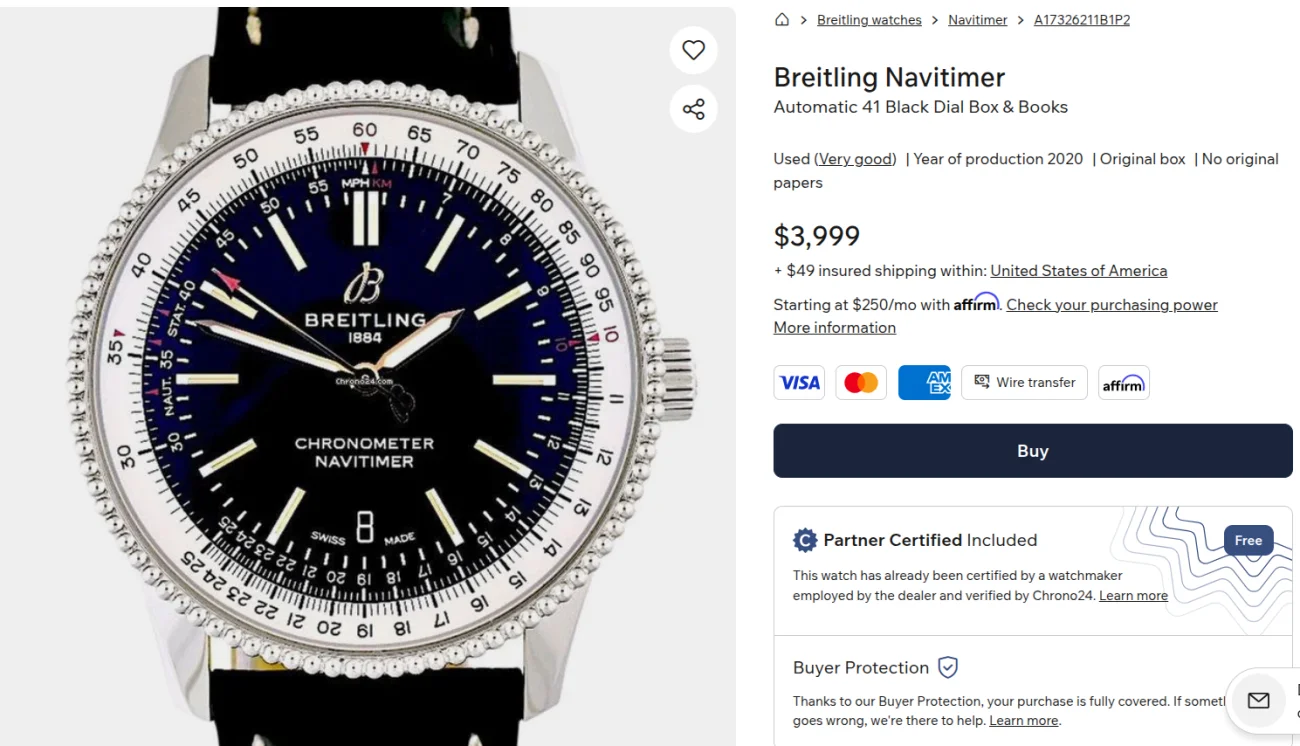Go to home via house breadcrumb icon
The width and height of the screenshot is (1300, 746).
pyautogui.click(x=782, y=20)
